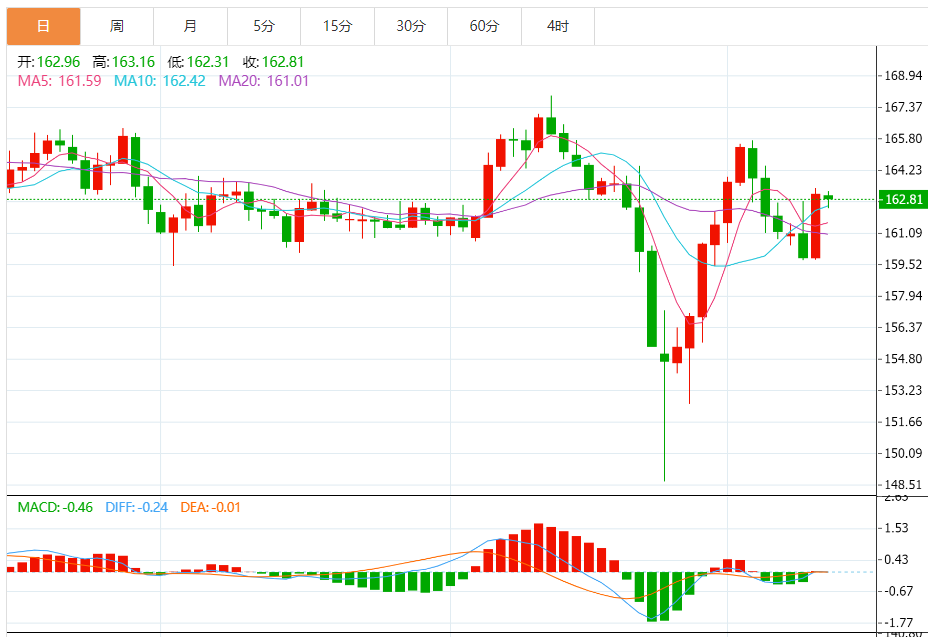Screen dimensions: 928x637
Task: Open the 15分 timeframe tab
Action: (337, 26)
